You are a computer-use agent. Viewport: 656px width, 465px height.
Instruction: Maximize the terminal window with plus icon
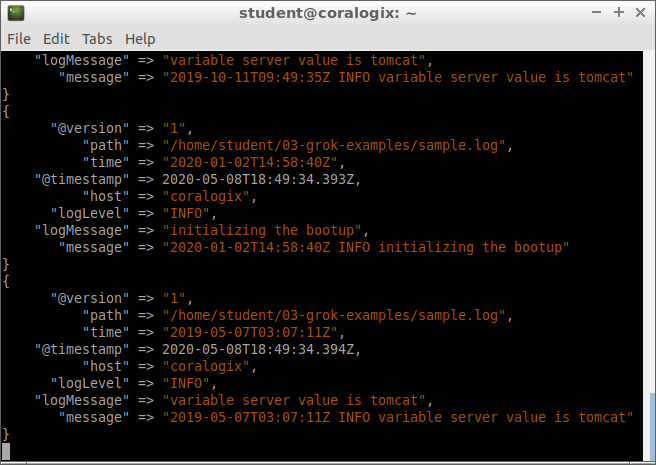(x=619, y=13)
